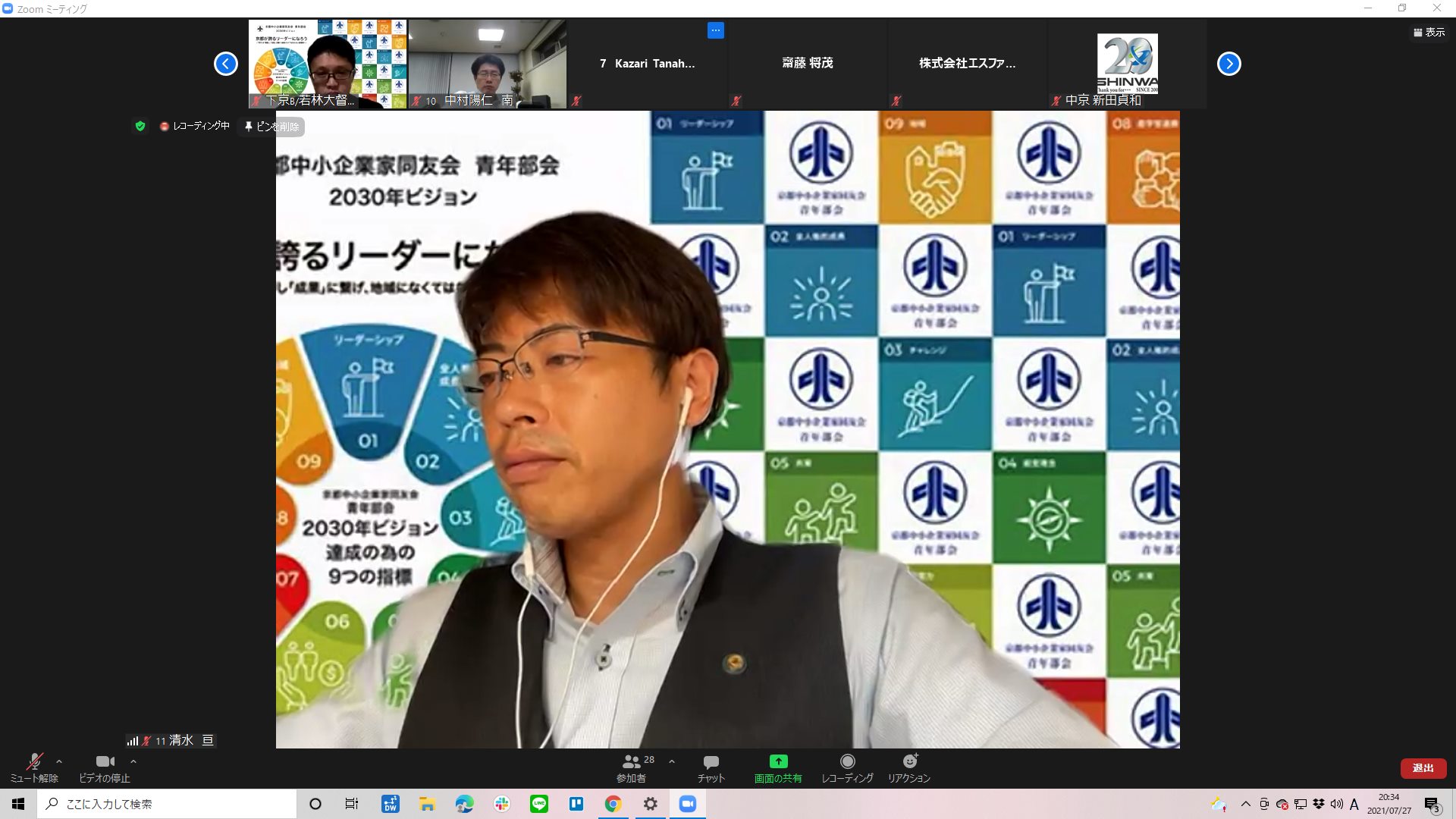
Task: Remove pin with ピンを削除 button
Action: click(272, 127)
